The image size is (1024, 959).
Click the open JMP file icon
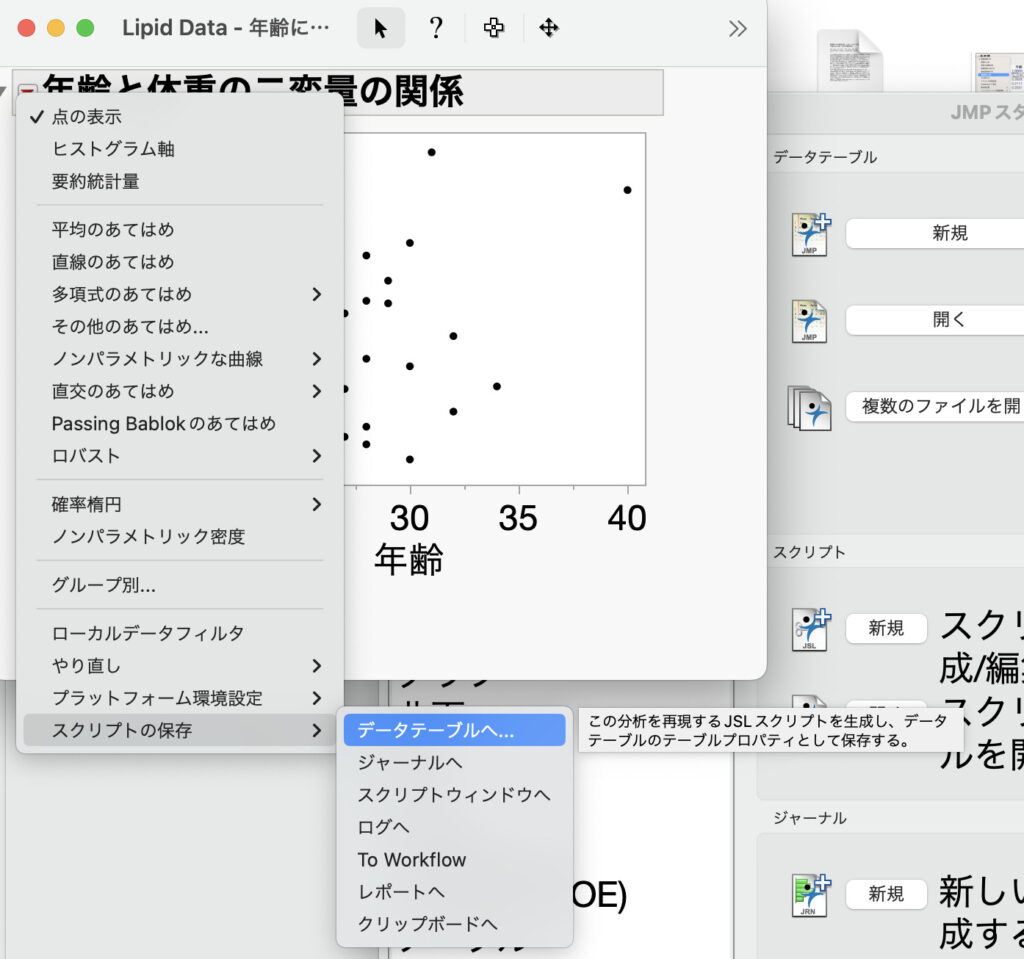tap(809, 318)
